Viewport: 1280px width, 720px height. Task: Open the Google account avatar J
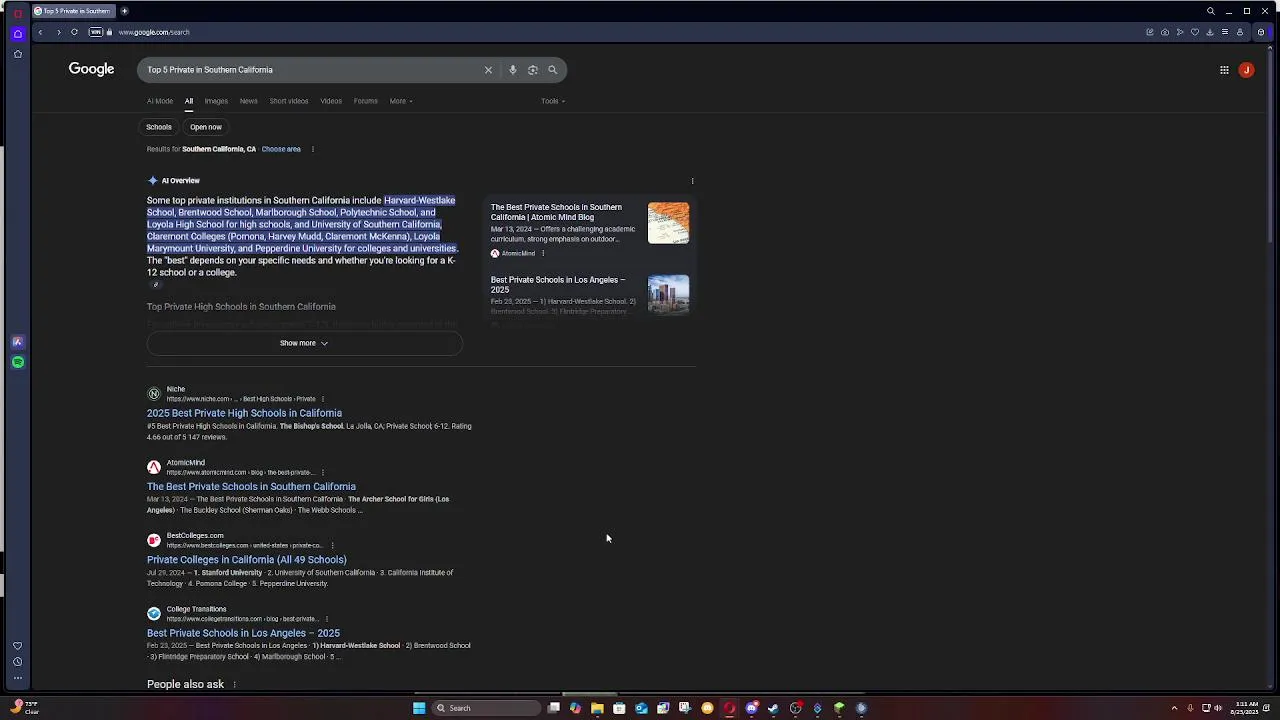[x=1246, y=70]
